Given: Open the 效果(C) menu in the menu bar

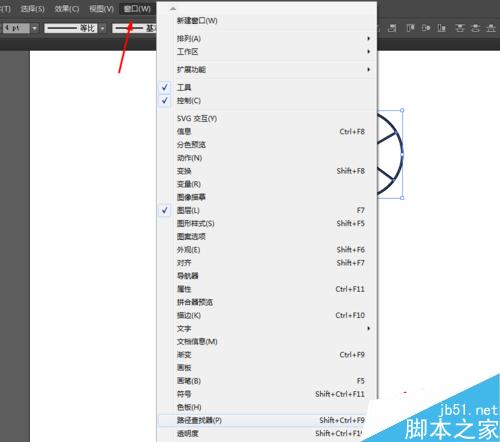Looking at the screenshot, I should coord(67,9).
